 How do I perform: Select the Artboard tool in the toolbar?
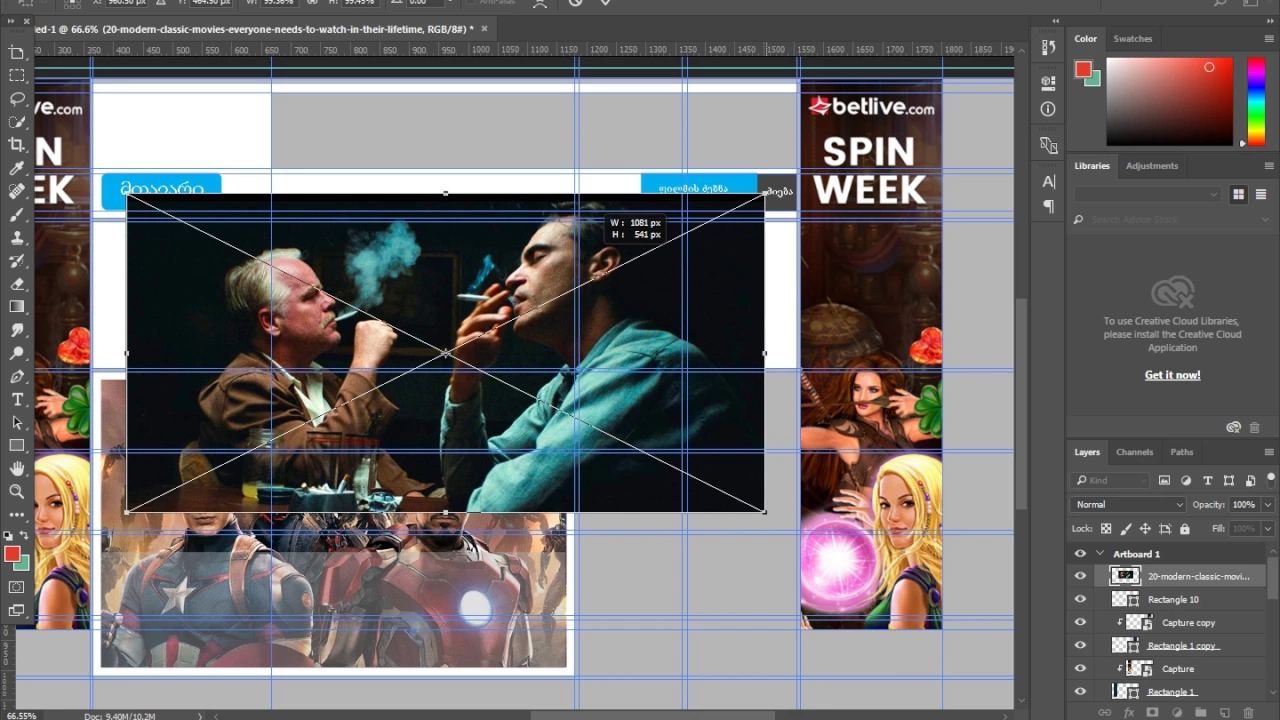(17, 52)
